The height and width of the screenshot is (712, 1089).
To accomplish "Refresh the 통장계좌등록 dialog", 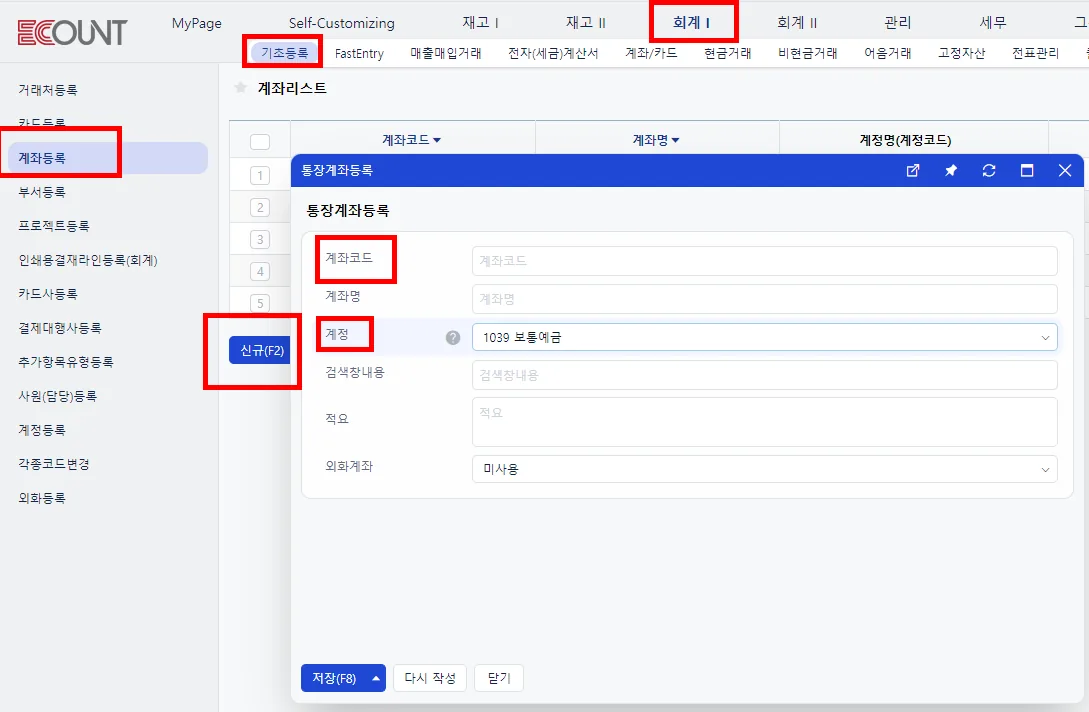I will (989, 170).
